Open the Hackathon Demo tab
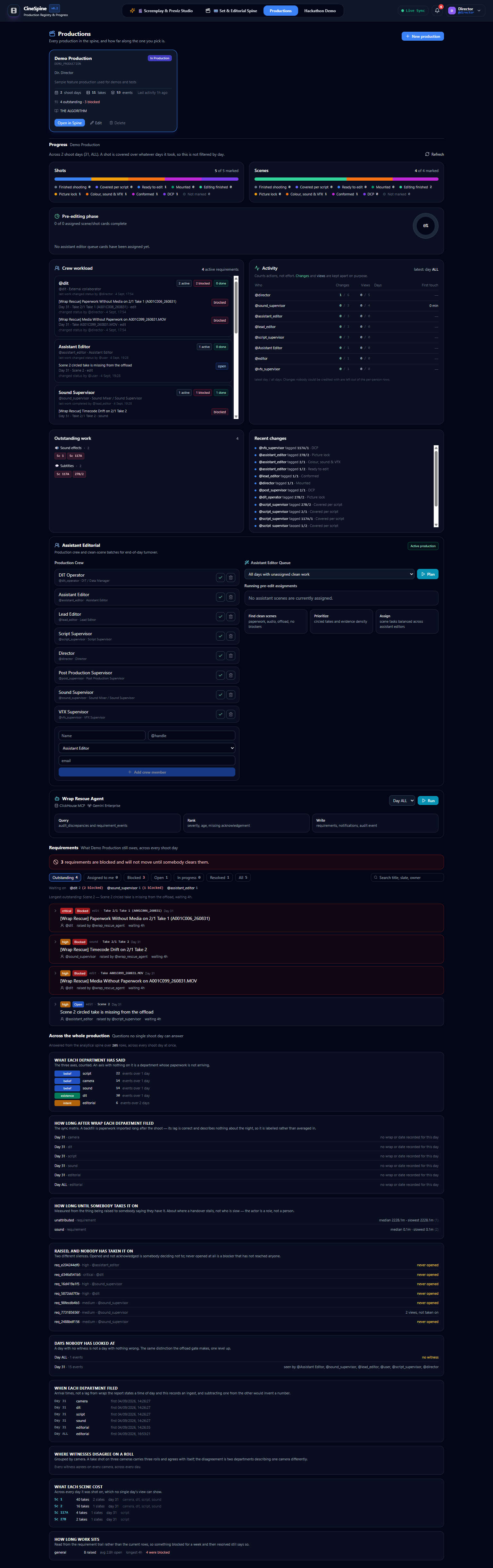The image size is (493, 1568). point(320,10)
